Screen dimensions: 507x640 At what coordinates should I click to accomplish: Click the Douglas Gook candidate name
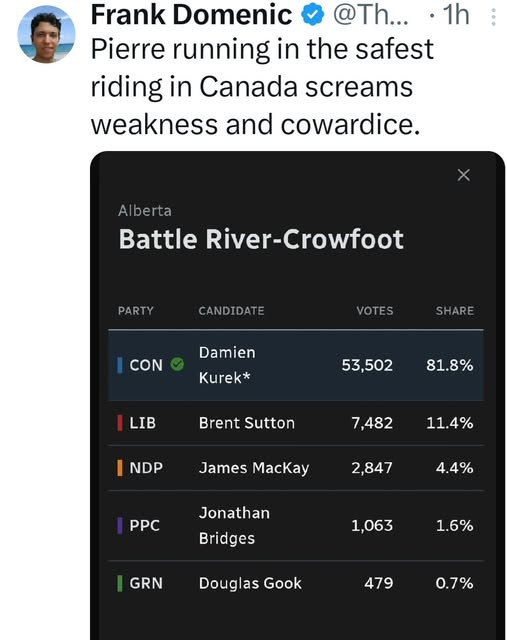[x=250, y=583]
